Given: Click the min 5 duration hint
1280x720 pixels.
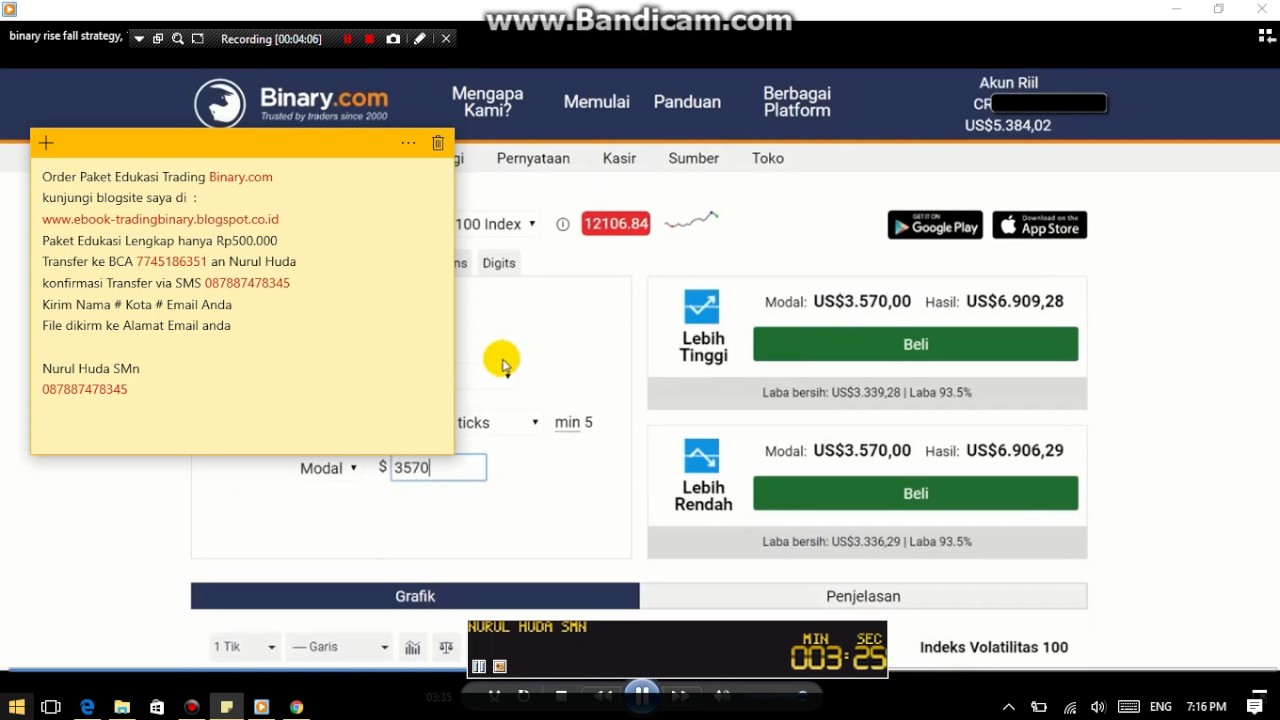Looking at the screenshot, I should coord(574,422).
